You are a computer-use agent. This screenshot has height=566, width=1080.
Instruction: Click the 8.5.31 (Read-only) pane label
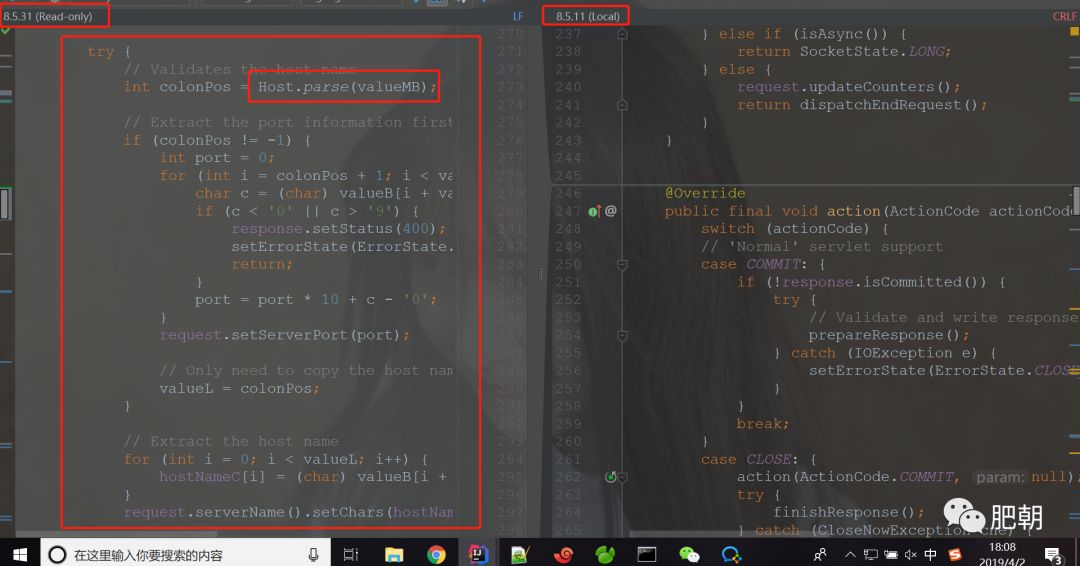(x=48, y=16)
